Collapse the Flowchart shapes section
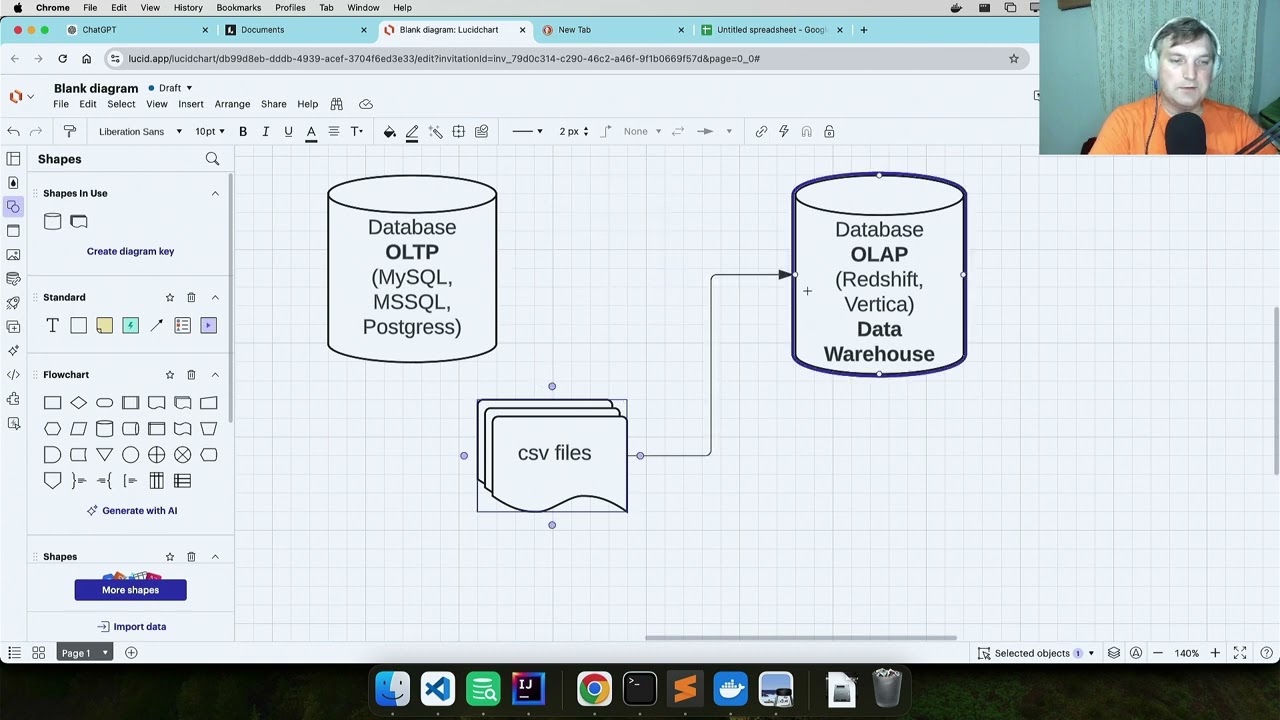The height and width of the screenshot is (720, 1280). [x=215, y=375]
